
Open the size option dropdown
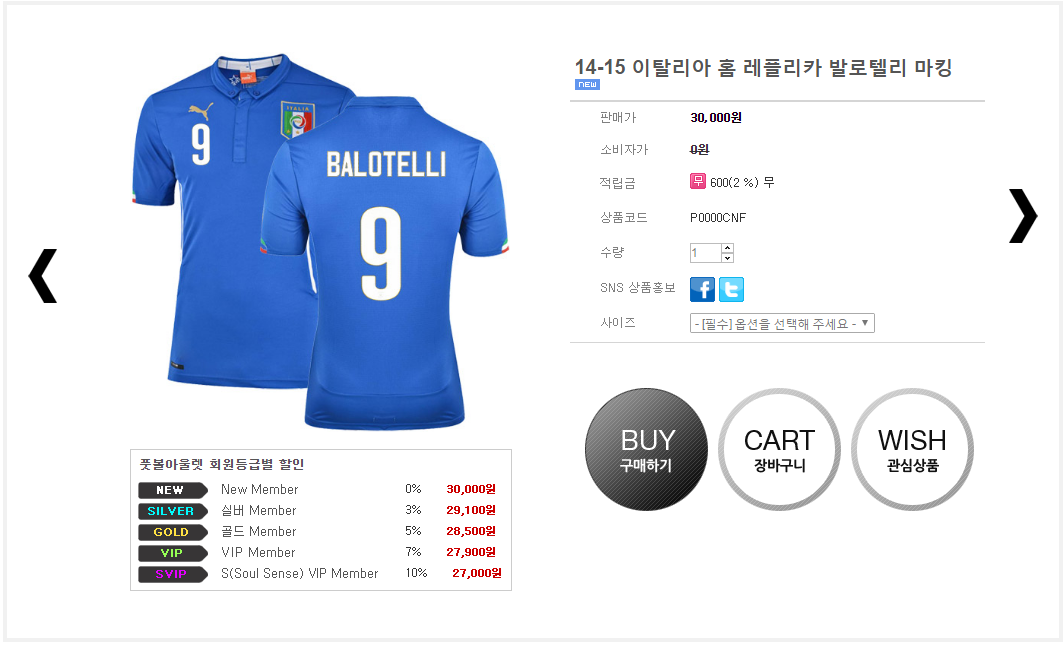782,323
